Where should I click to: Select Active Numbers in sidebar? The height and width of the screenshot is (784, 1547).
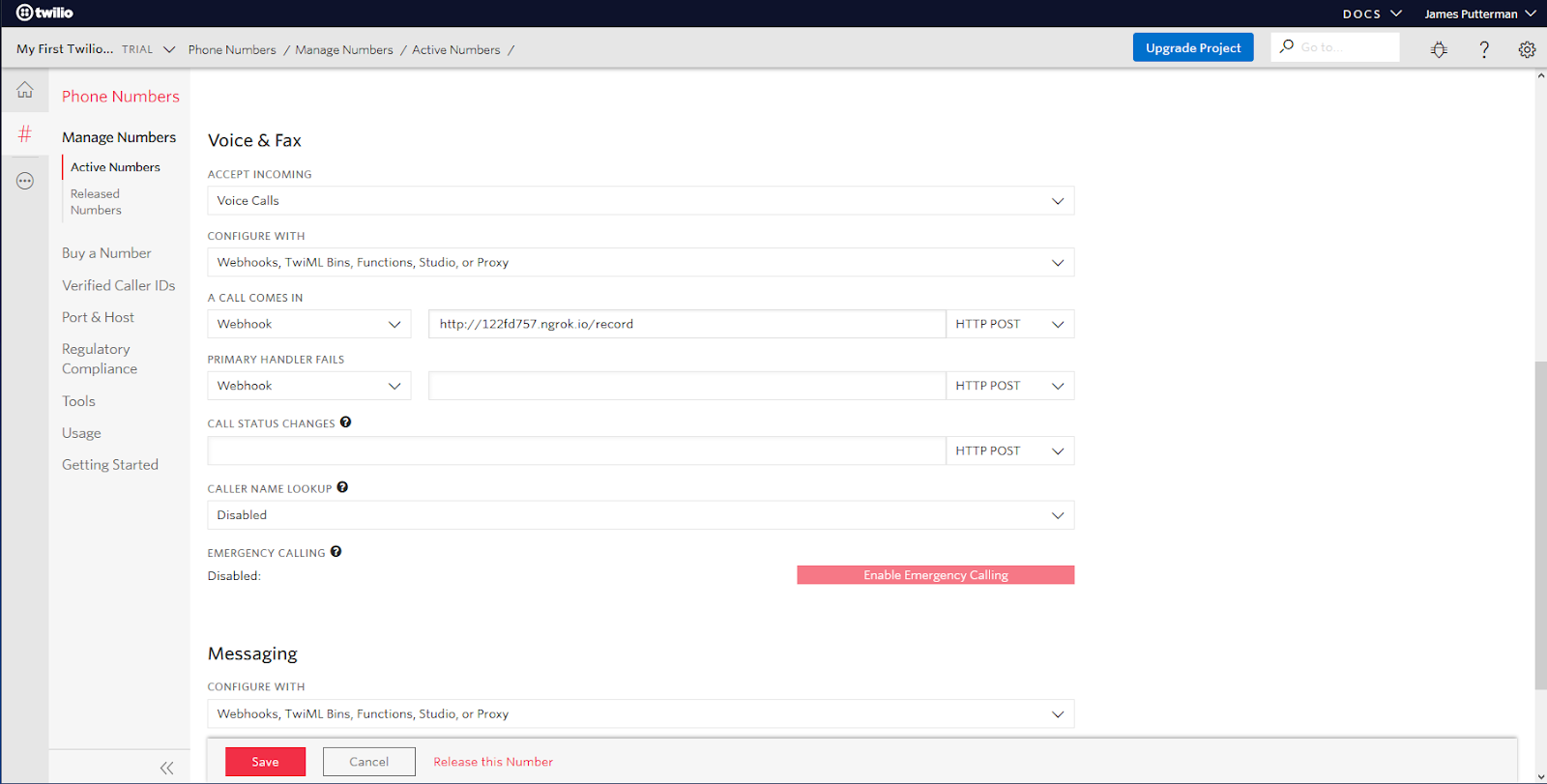tap(115, 167)
